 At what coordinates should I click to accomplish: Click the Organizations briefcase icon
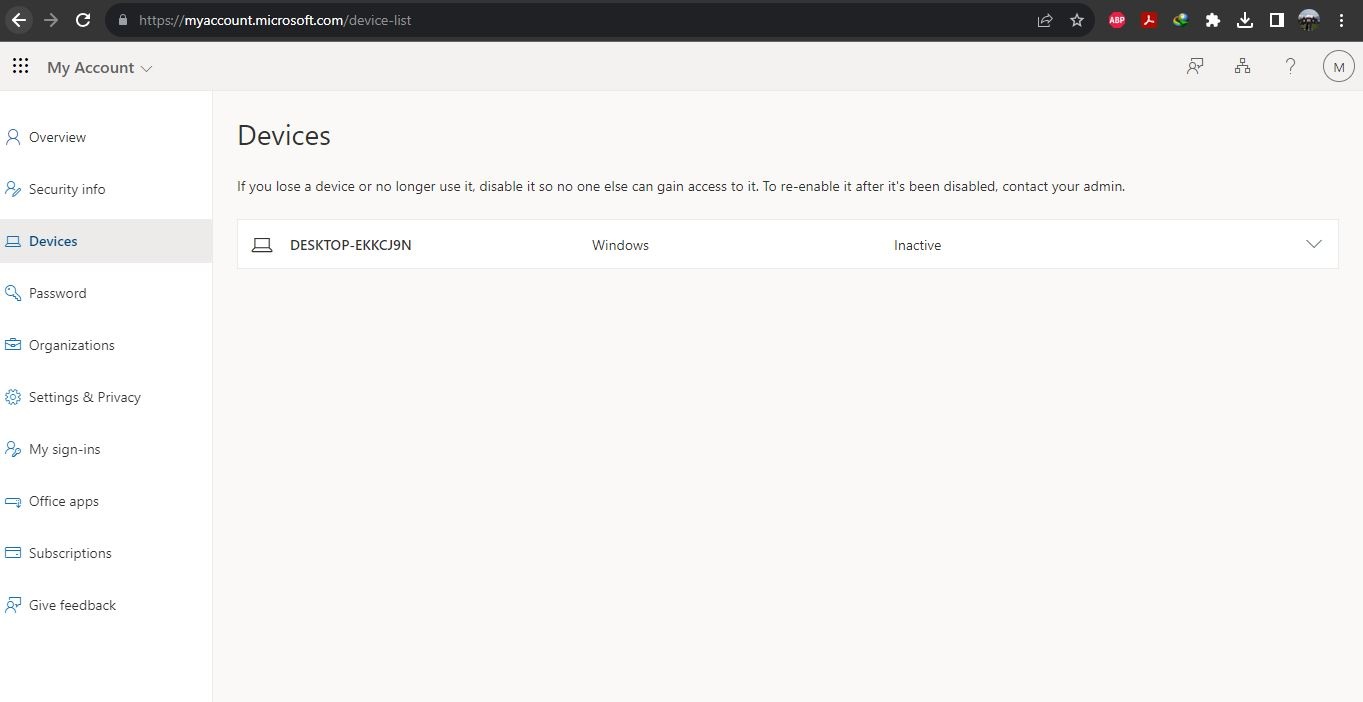click(x=13, y=345)
